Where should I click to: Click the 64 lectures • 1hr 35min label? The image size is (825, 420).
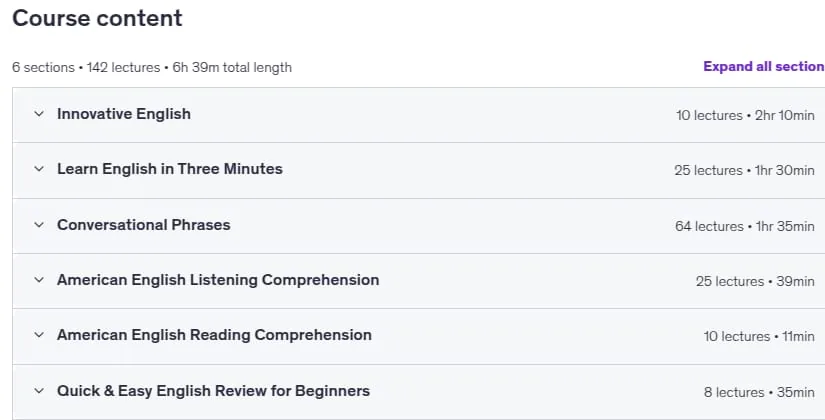pos(744,226)
